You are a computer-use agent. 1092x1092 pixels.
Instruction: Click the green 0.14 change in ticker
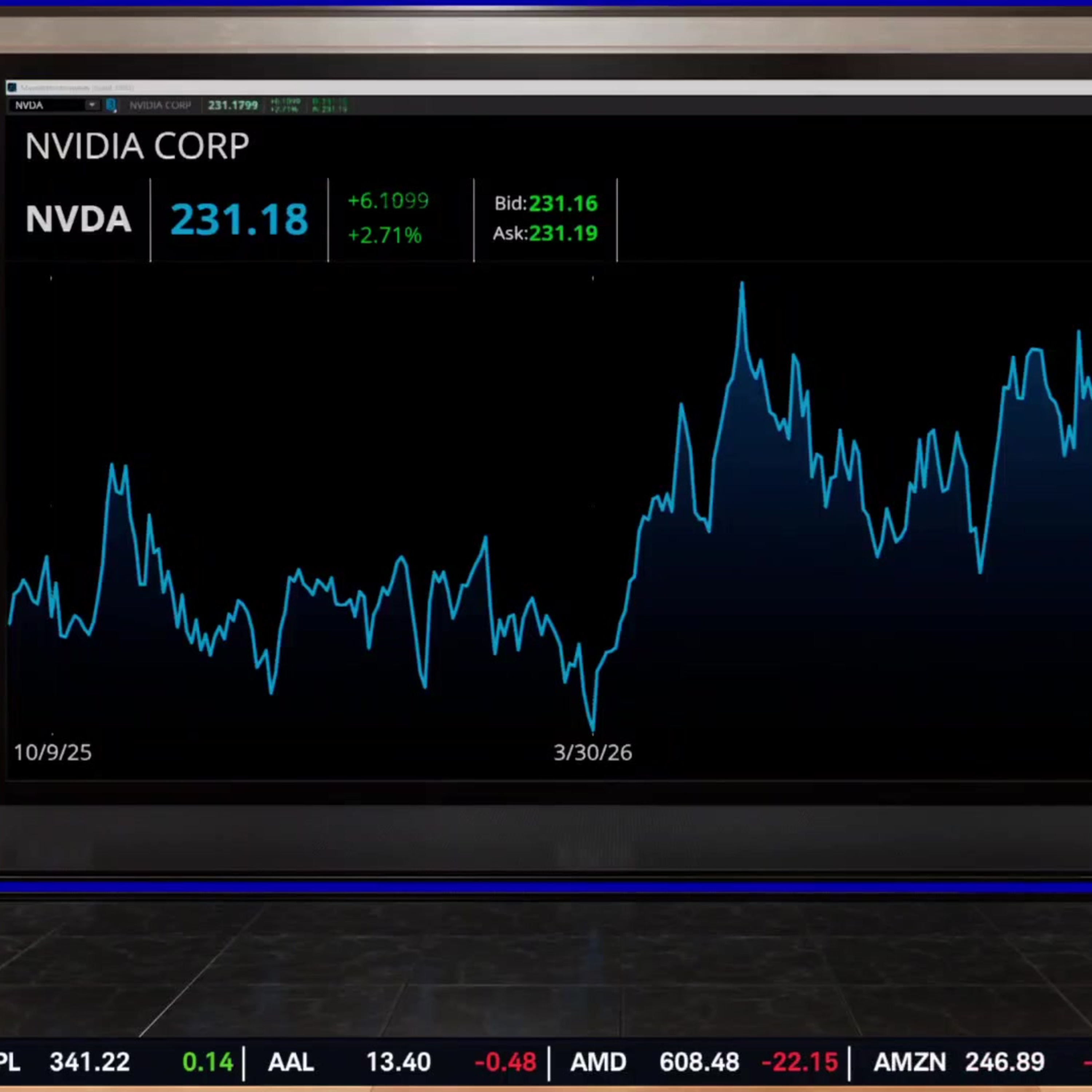(x=208, y=1062)
